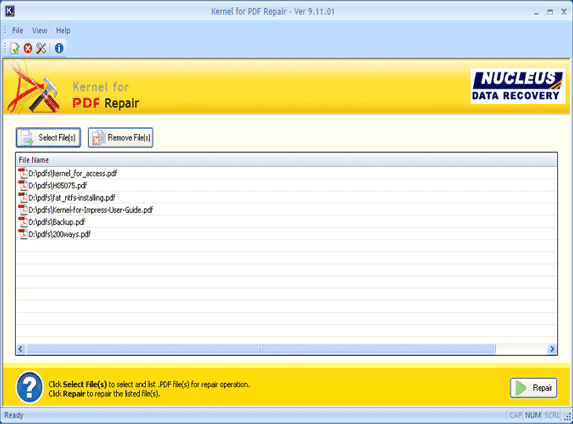Open the File menu
The image size is (573, 424).
click(x=17, y=31)
